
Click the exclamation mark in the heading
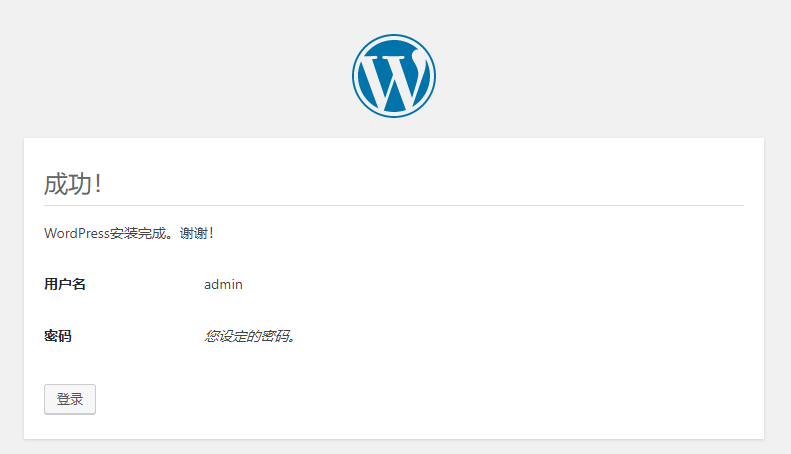[98, 184]
